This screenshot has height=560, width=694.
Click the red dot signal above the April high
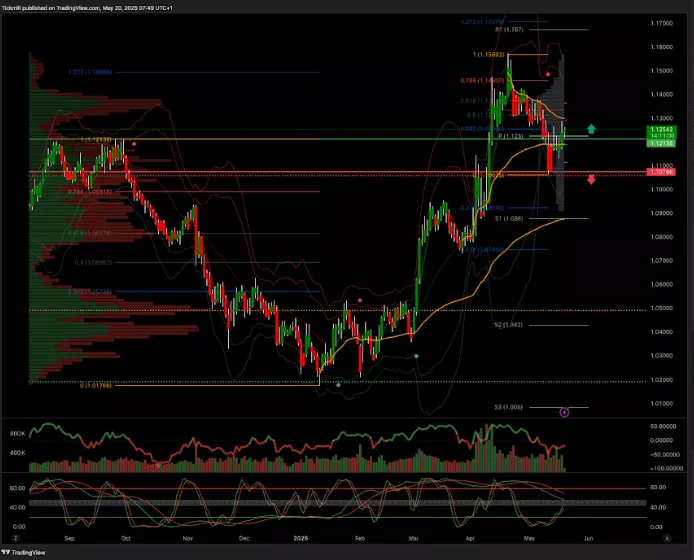pyautogui.click(x=547, y=74)
